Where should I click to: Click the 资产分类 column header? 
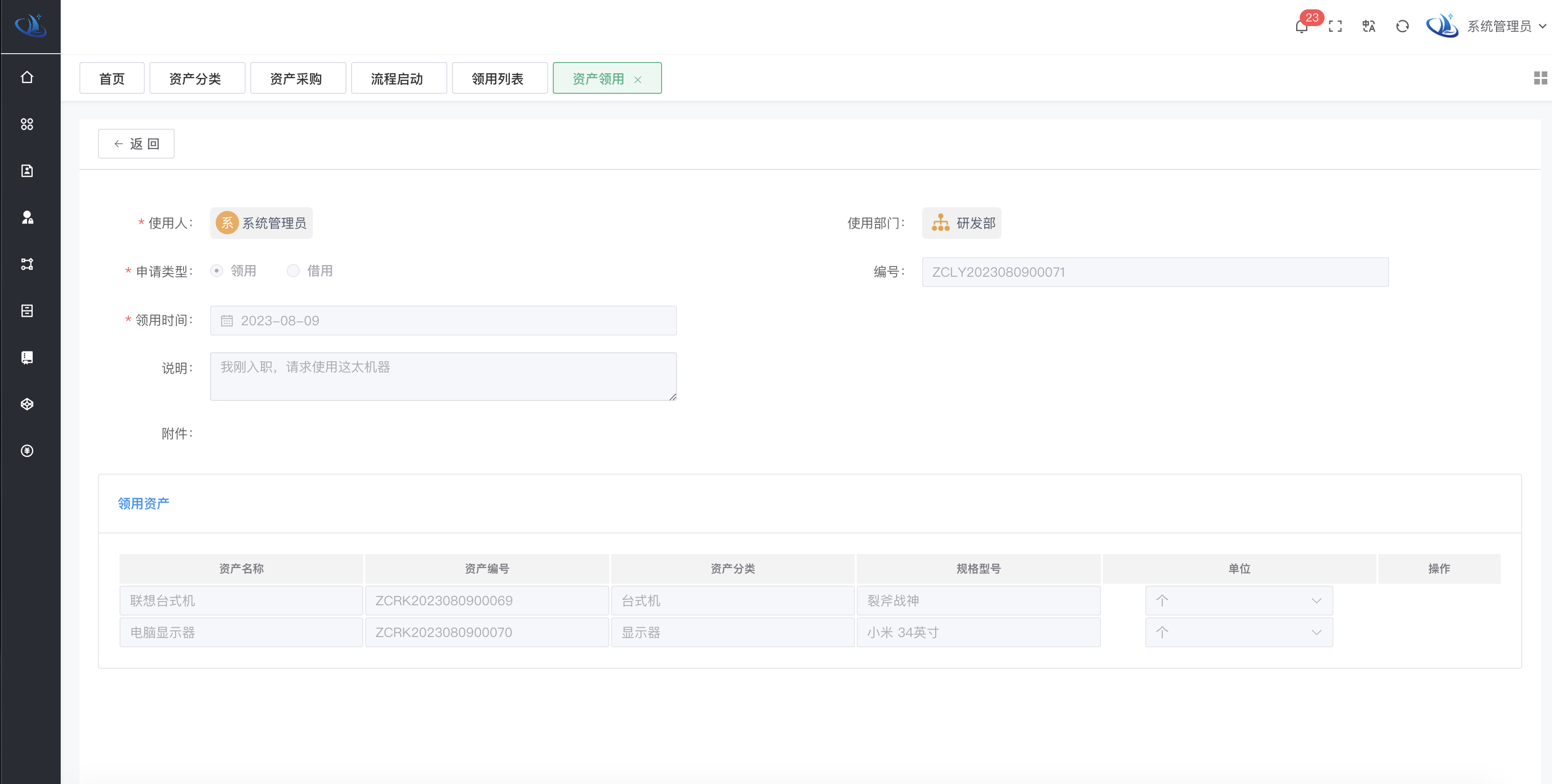click(x=733, y=568)
